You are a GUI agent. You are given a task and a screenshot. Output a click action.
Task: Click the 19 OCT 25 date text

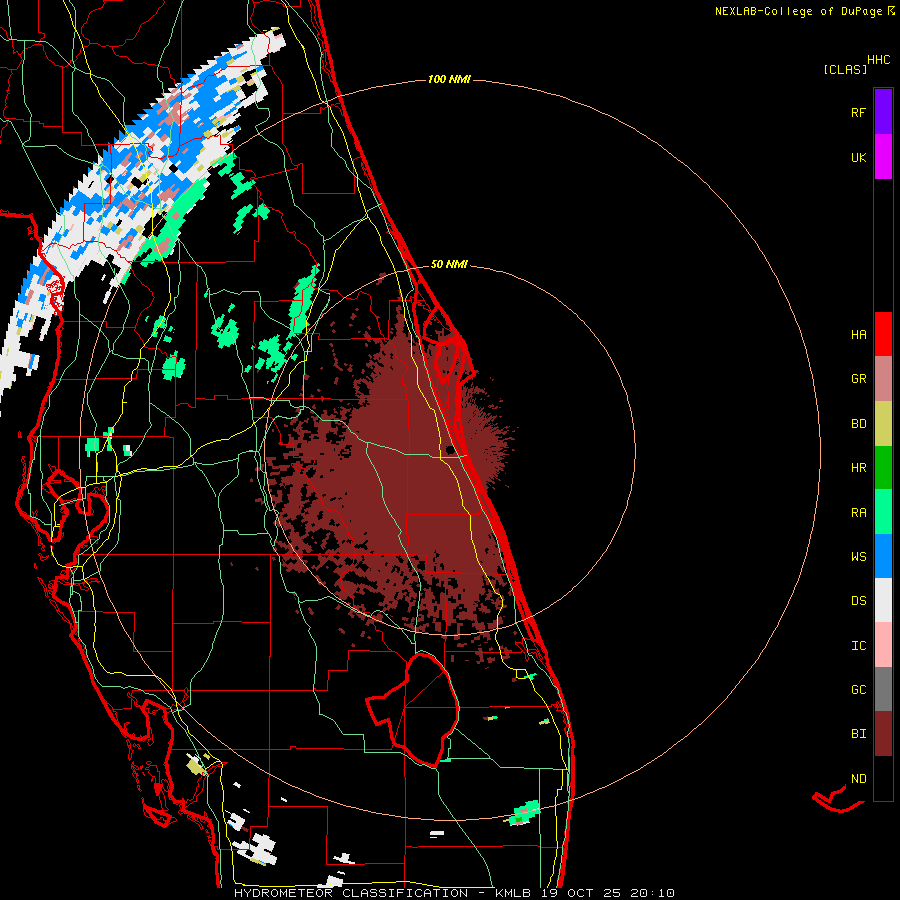[x=583, y=893]
